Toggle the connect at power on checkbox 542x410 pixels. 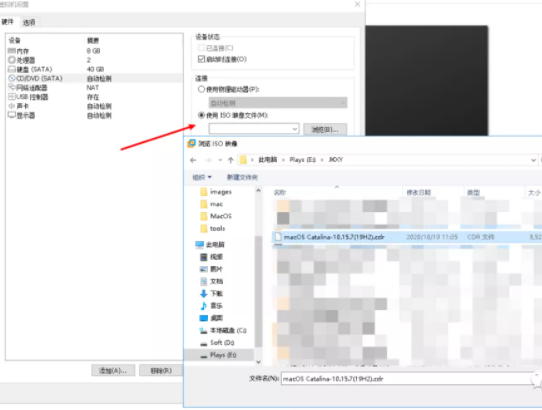pos(202,59)
